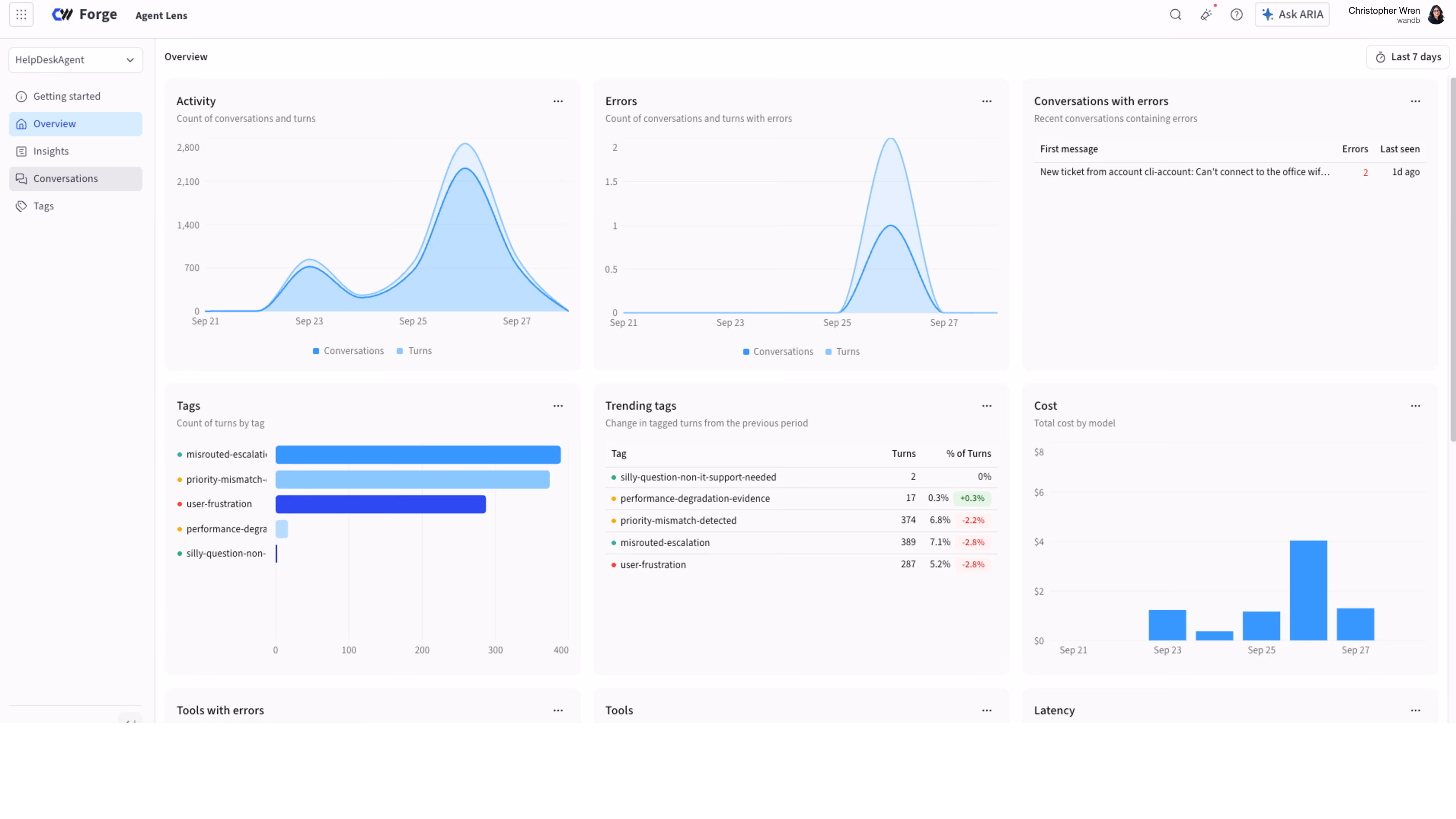The height and width of the screenshot is (819, 1456).
Task: Click the Agent Lens header label
Action: click(x=161, y=16)
